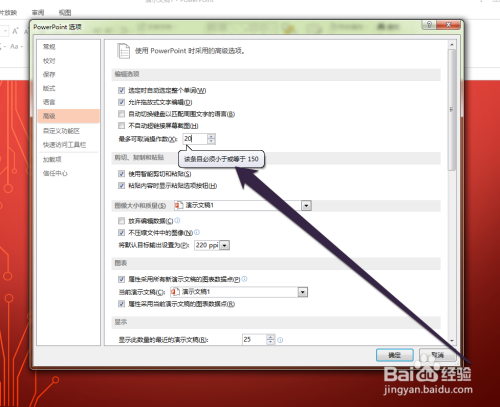Toggle 使用智能剪切和粘贴(S) checkbox
Screen dimensions: 500x407
pyautogui.click(x=121, y=174)
